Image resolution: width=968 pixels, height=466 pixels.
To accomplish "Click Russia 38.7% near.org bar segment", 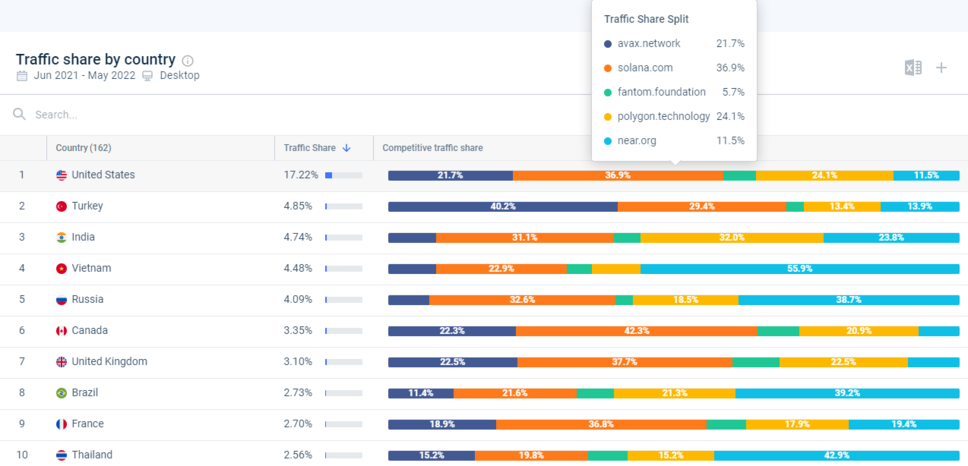I will [849, 300].
